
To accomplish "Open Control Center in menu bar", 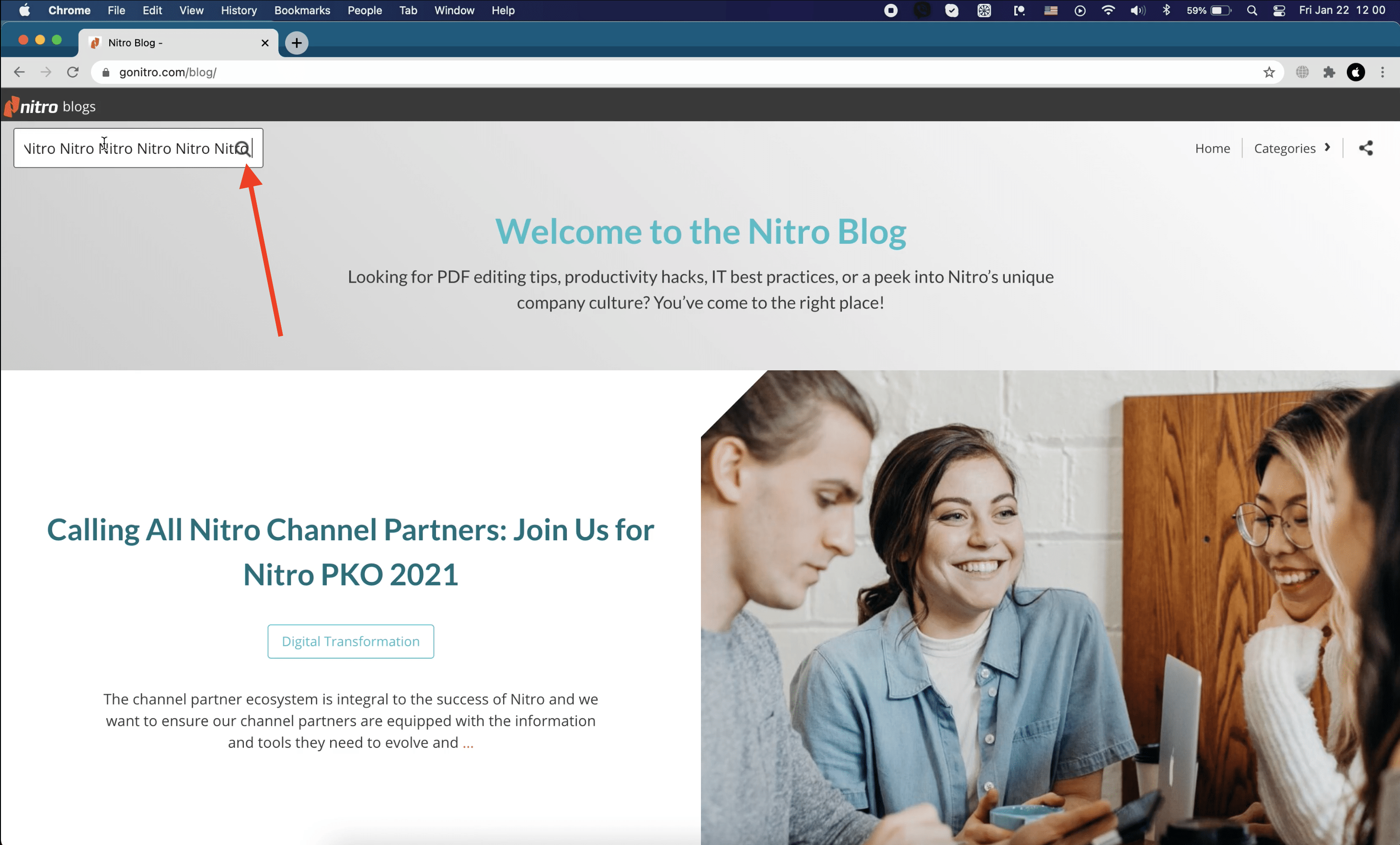I will pos(1279,10).
